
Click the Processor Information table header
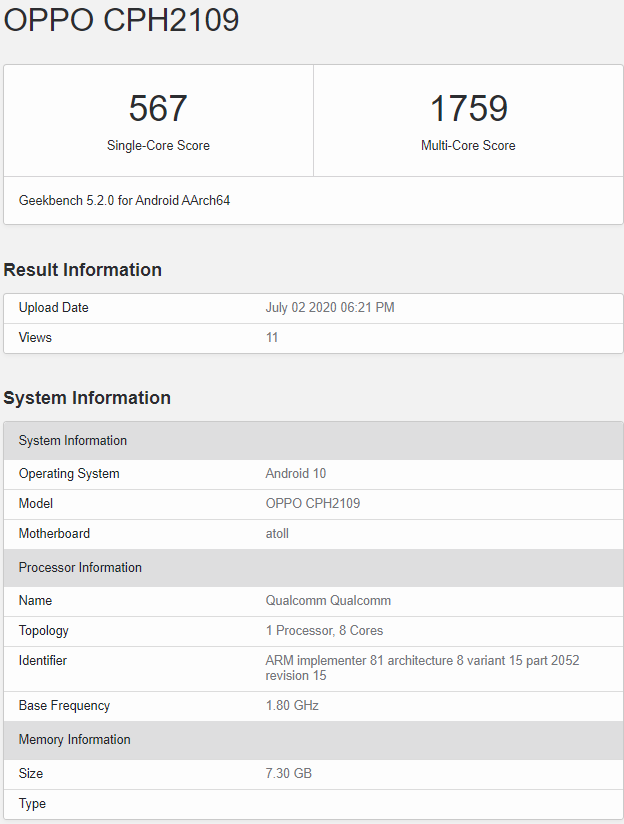pos(313,568)
